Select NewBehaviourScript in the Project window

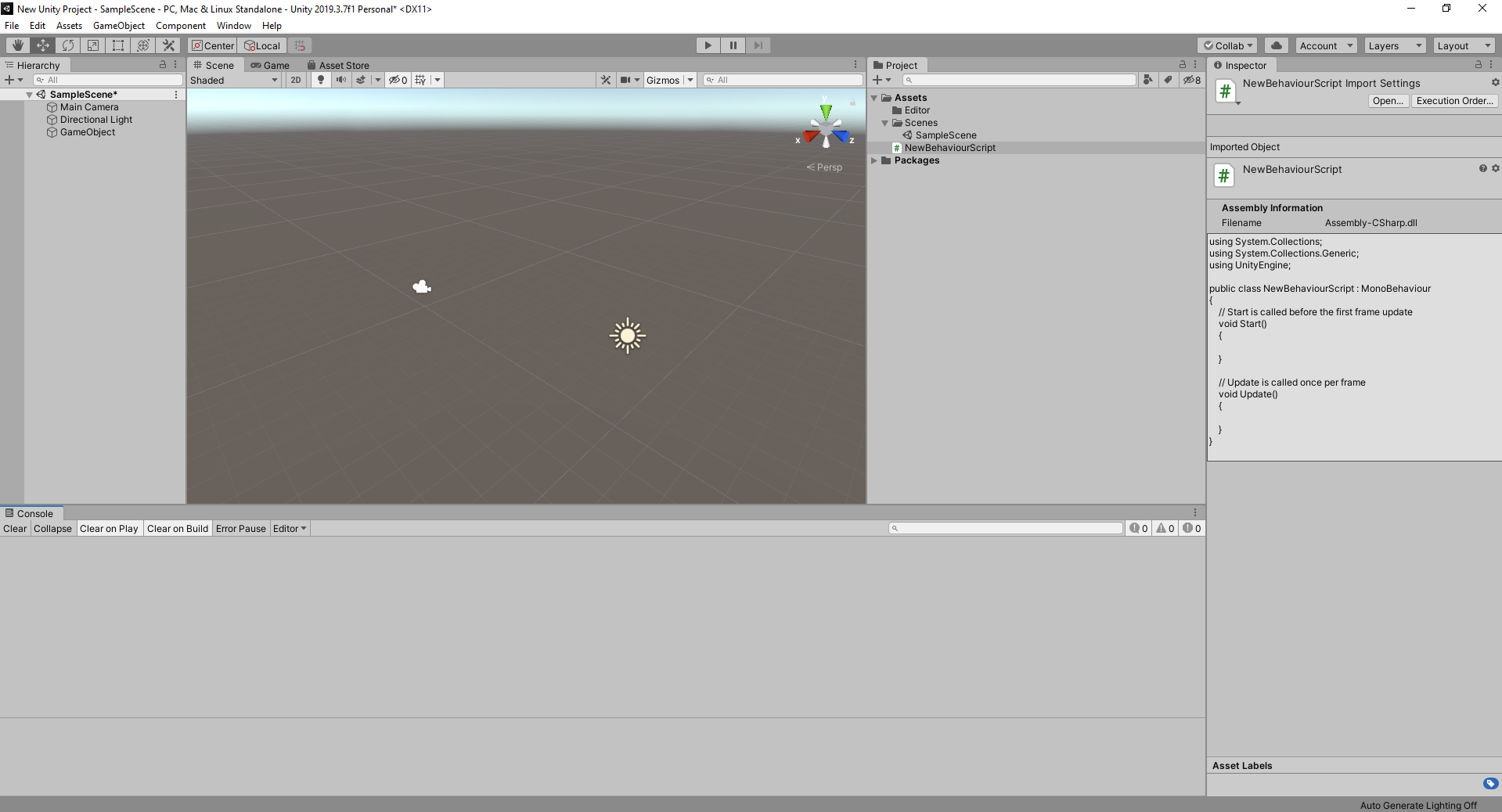(952, 148)
